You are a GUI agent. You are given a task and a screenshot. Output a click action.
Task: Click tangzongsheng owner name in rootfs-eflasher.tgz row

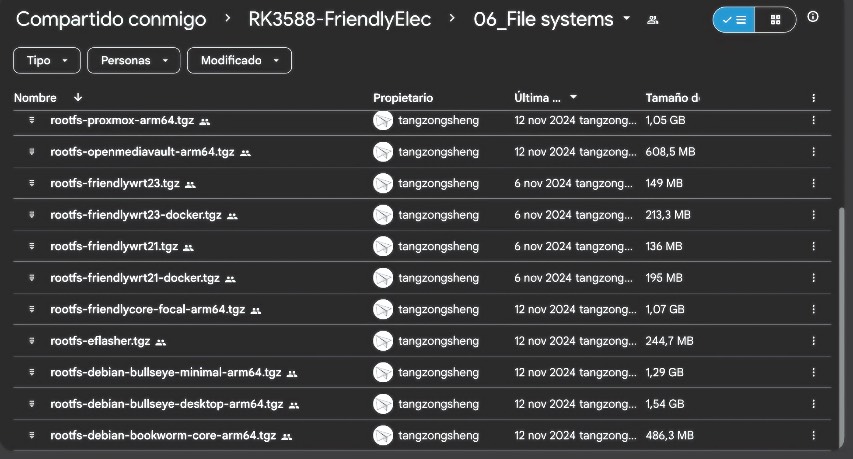pyautogui.click(x=438, y=341)
